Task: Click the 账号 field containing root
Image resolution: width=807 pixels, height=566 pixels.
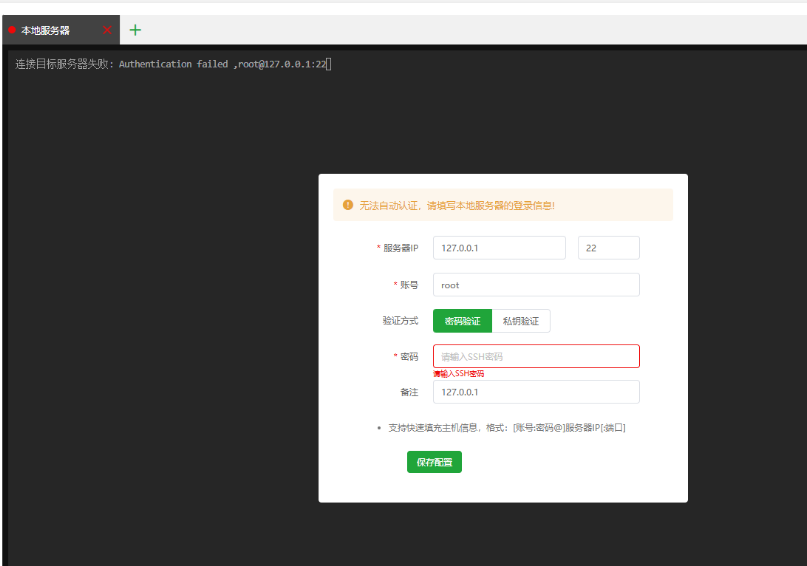Action: coord(535,285)
